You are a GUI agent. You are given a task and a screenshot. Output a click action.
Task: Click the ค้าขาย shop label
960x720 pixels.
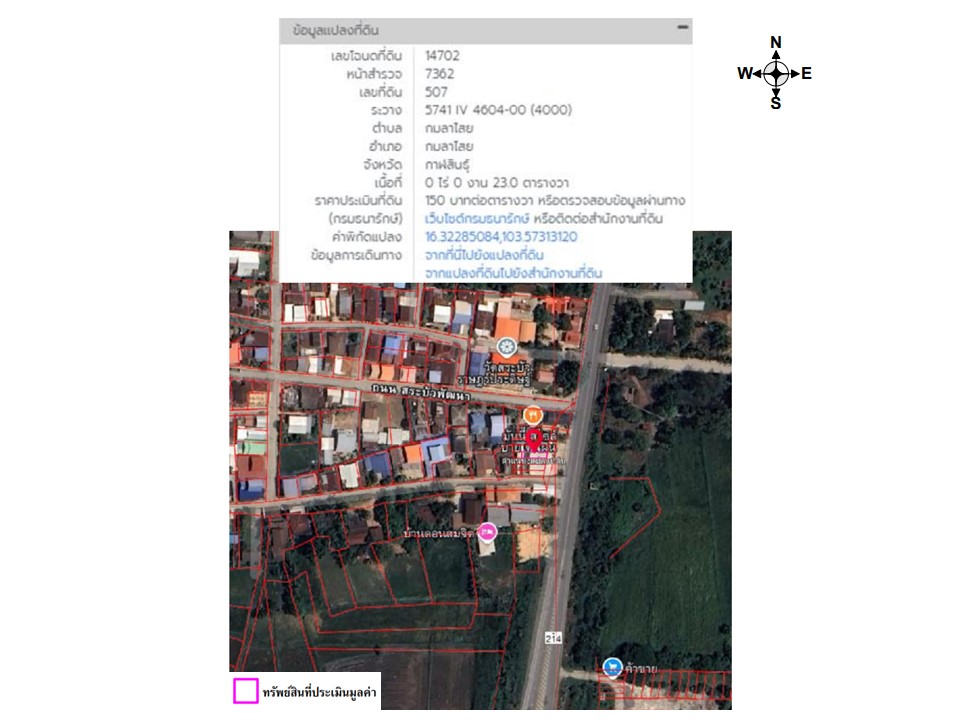[640, 667]
